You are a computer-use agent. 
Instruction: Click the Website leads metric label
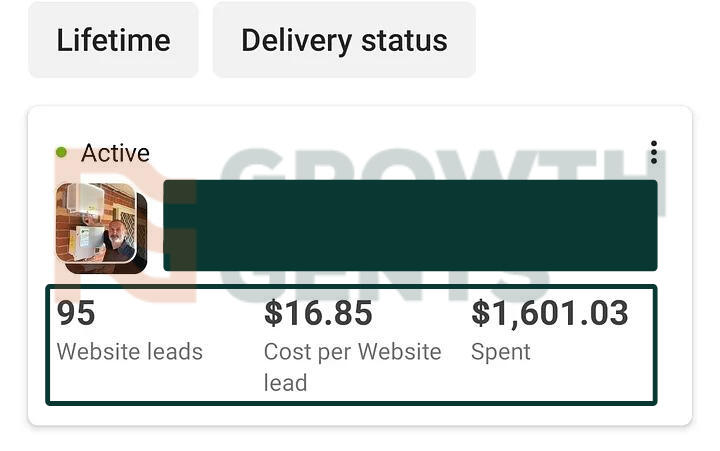(x=130, y=352)
